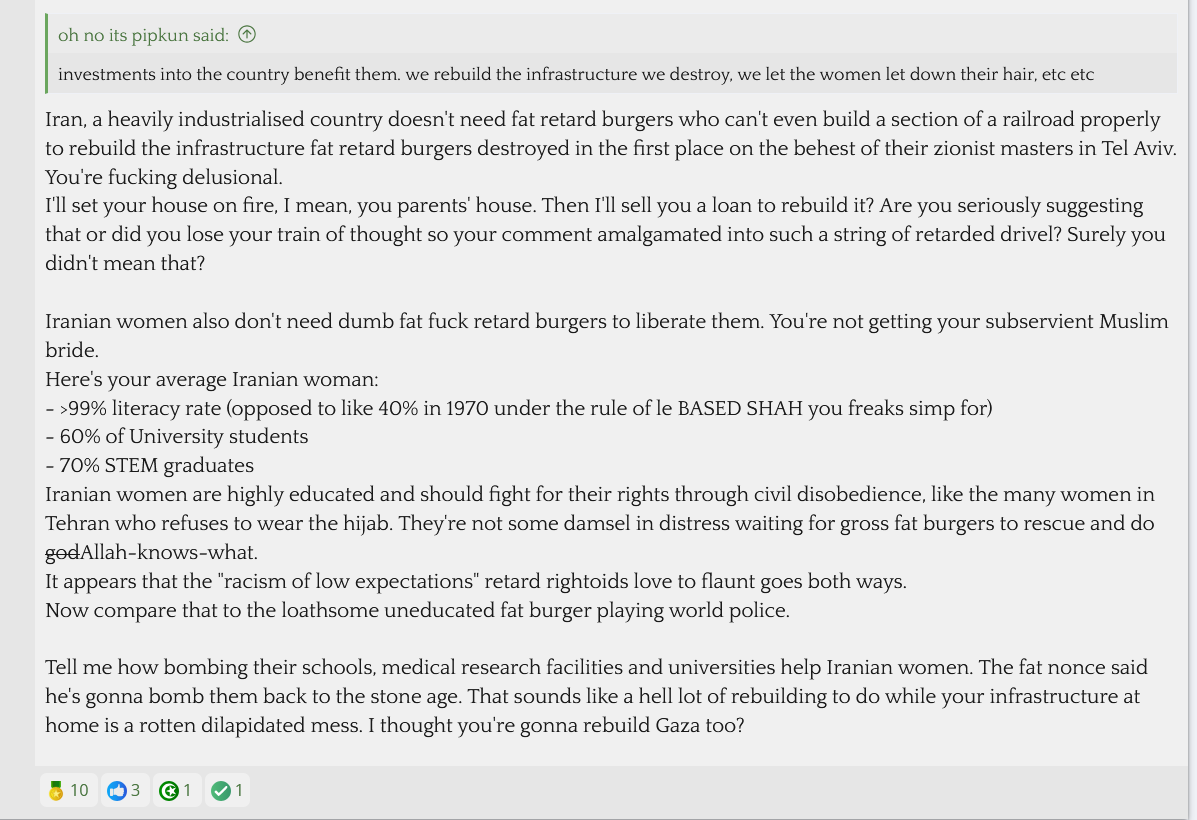This screenshot has width=1197, height=820.
Task: Open the "oh no its pipkun said:" link
Action: 143,35
